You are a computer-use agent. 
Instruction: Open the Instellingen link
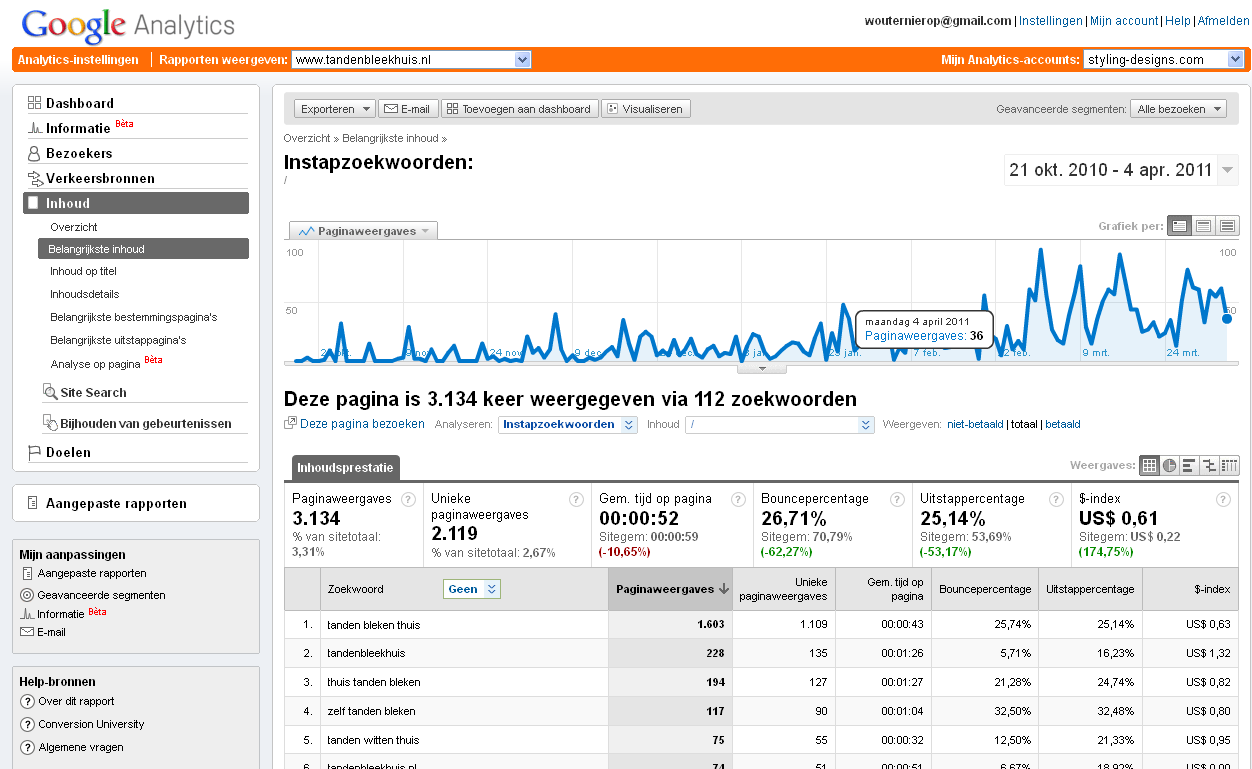point(1050,20)
